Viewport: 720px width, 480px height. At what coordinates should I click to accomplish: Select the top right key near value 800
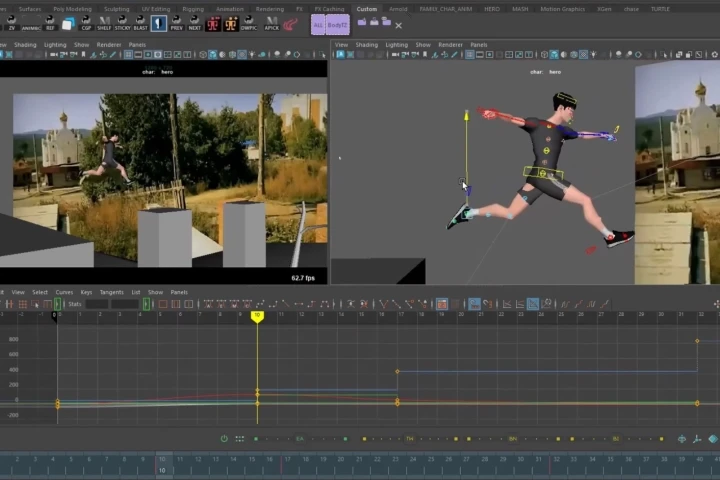(x=697, y=341)
